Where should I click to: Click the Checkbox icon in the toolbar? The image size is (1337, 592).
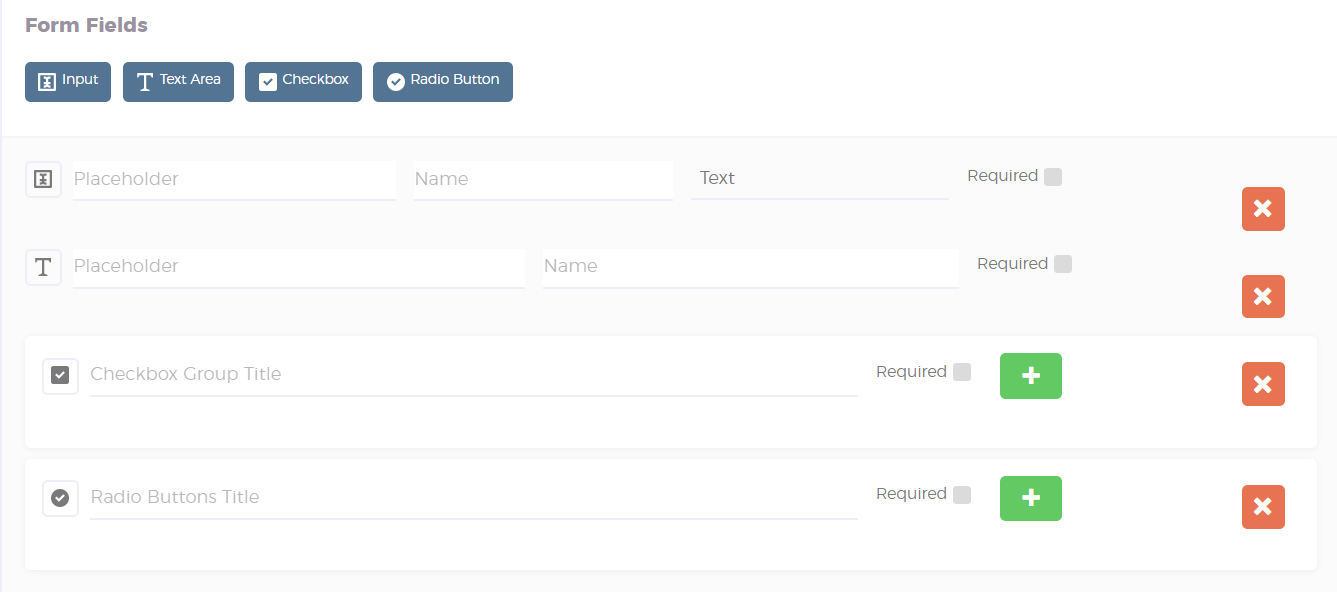point(268,81)
